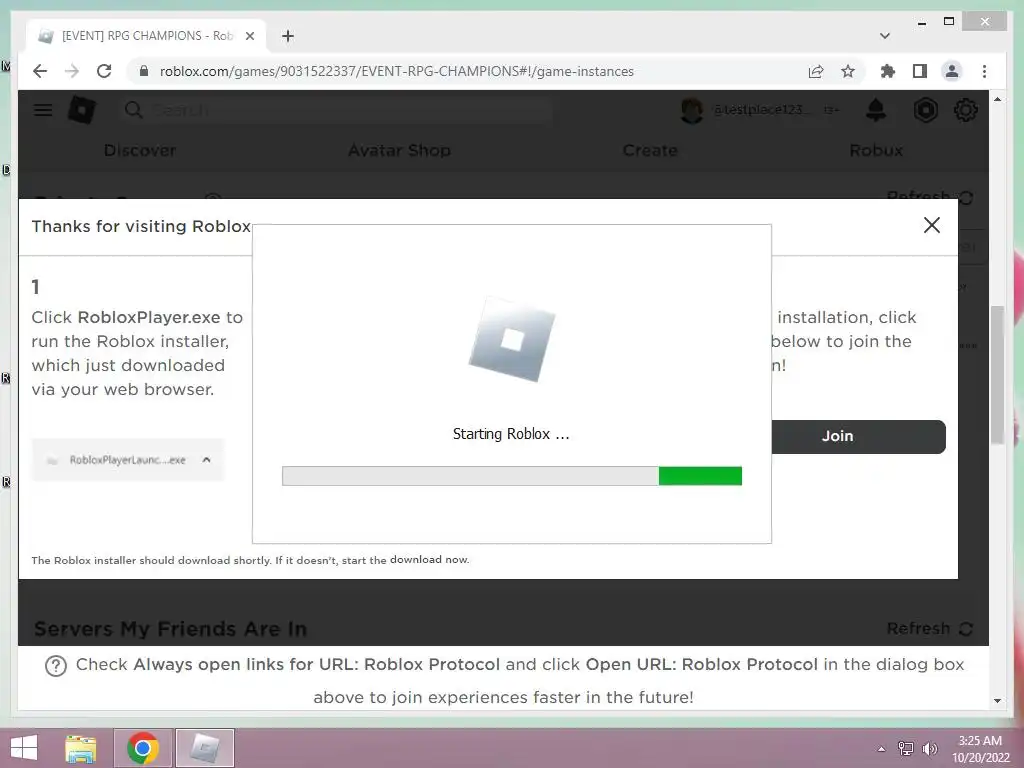Open the Robux hexagon icon
The height and width of the screenshot is (768, 1024).
tap(925, 110)
